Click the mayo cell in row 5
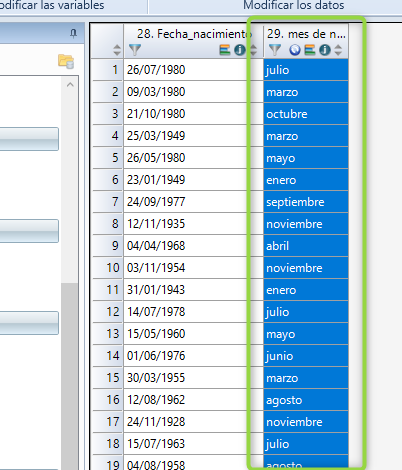402x470 pixels. tap(306, 158)
